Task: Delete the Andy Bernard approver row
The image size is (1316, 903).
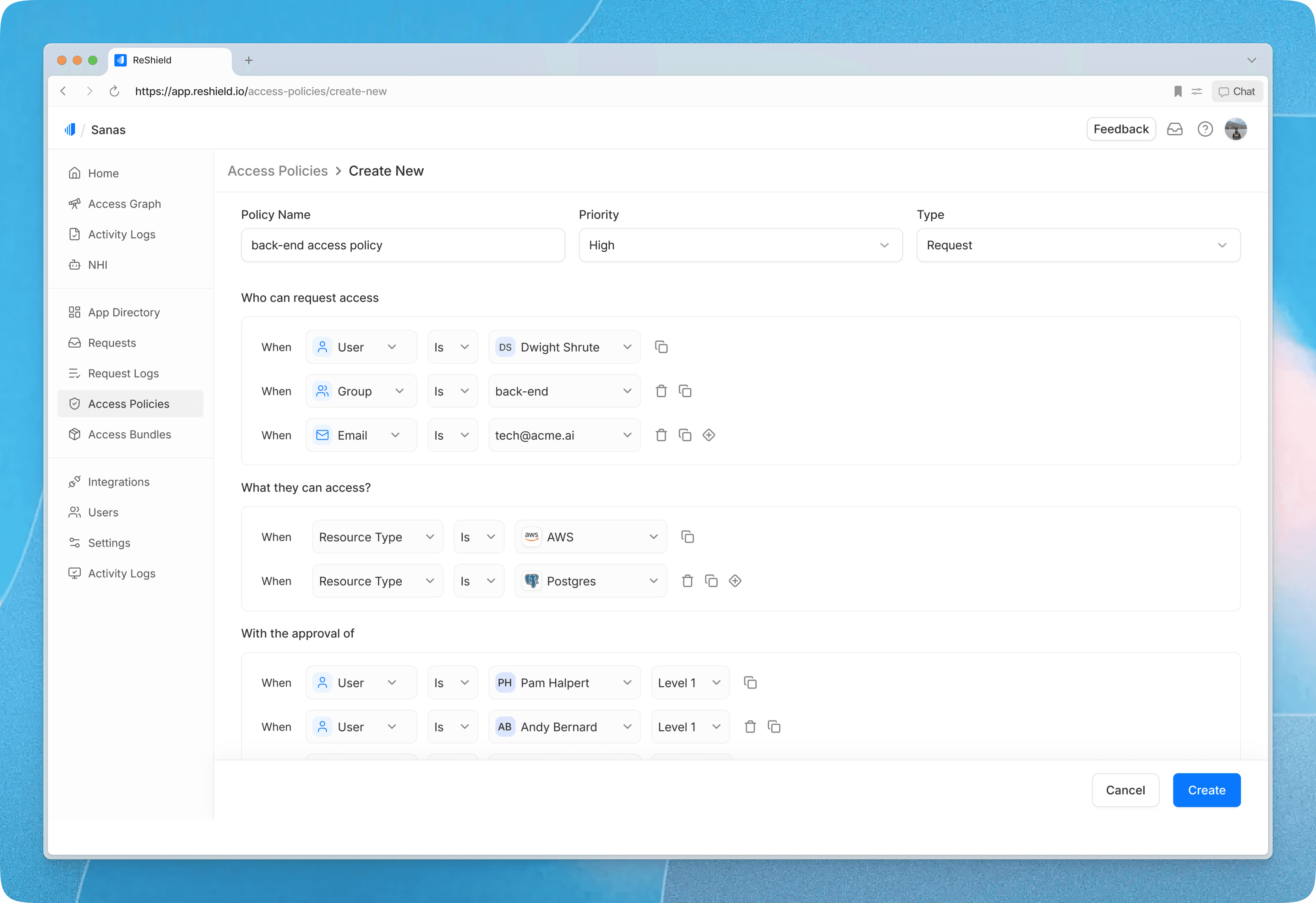Action: (750, 726)
